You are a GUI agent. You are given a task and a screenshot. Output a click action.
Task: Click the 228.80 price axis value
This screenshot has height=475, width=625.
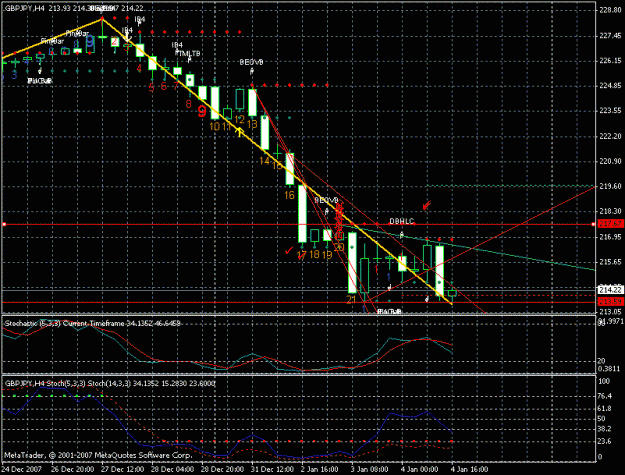[x=610, y=10]
